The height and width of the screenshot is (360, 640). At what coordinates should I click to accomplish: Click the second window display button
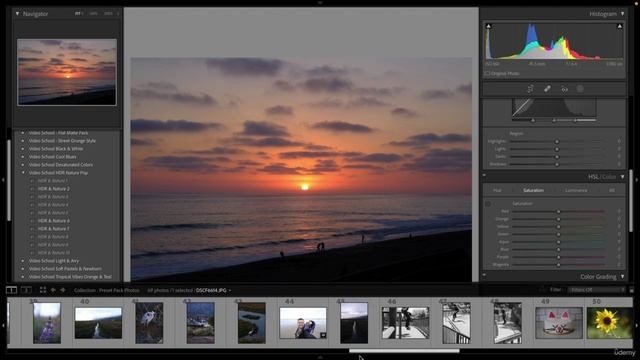coord(26,290)
